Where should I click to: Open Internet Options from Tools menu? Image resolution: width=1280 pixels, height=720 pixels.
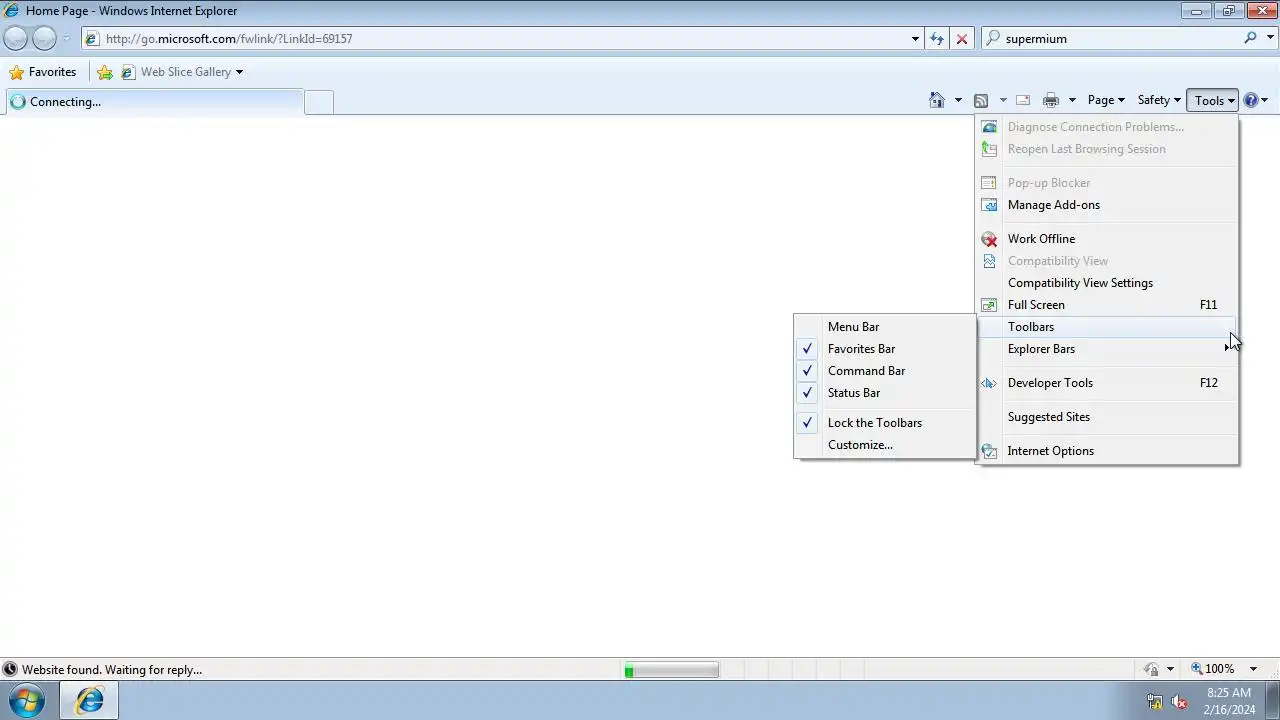1107,451
